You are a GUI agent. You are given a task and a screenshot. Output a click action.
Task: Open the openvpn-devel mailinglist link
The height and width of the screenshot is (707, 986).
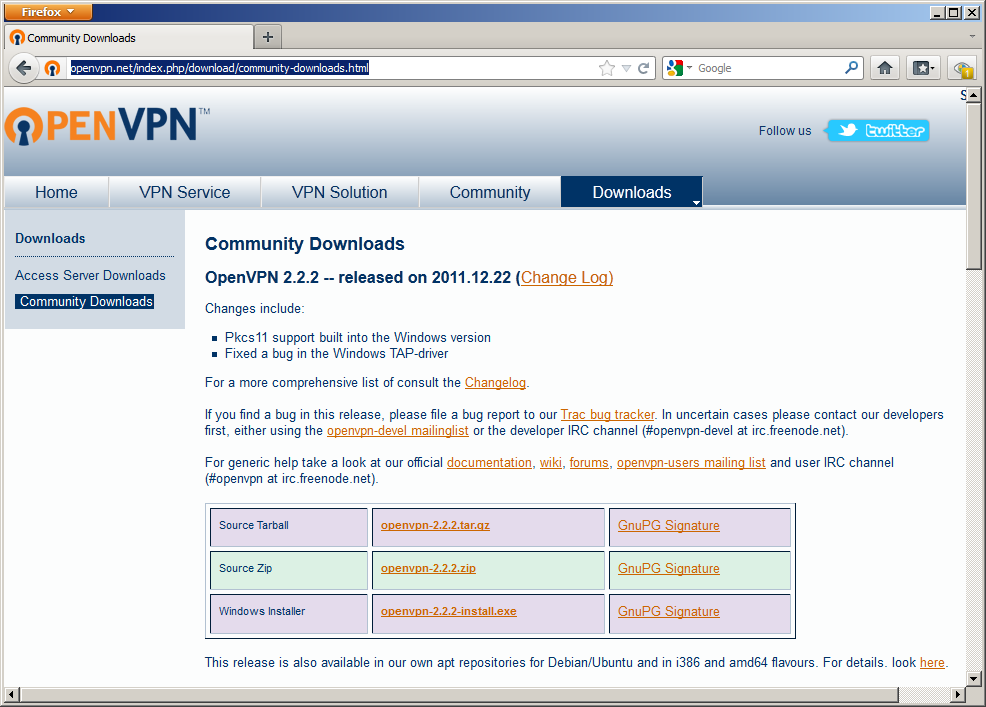tap(397, 430)
